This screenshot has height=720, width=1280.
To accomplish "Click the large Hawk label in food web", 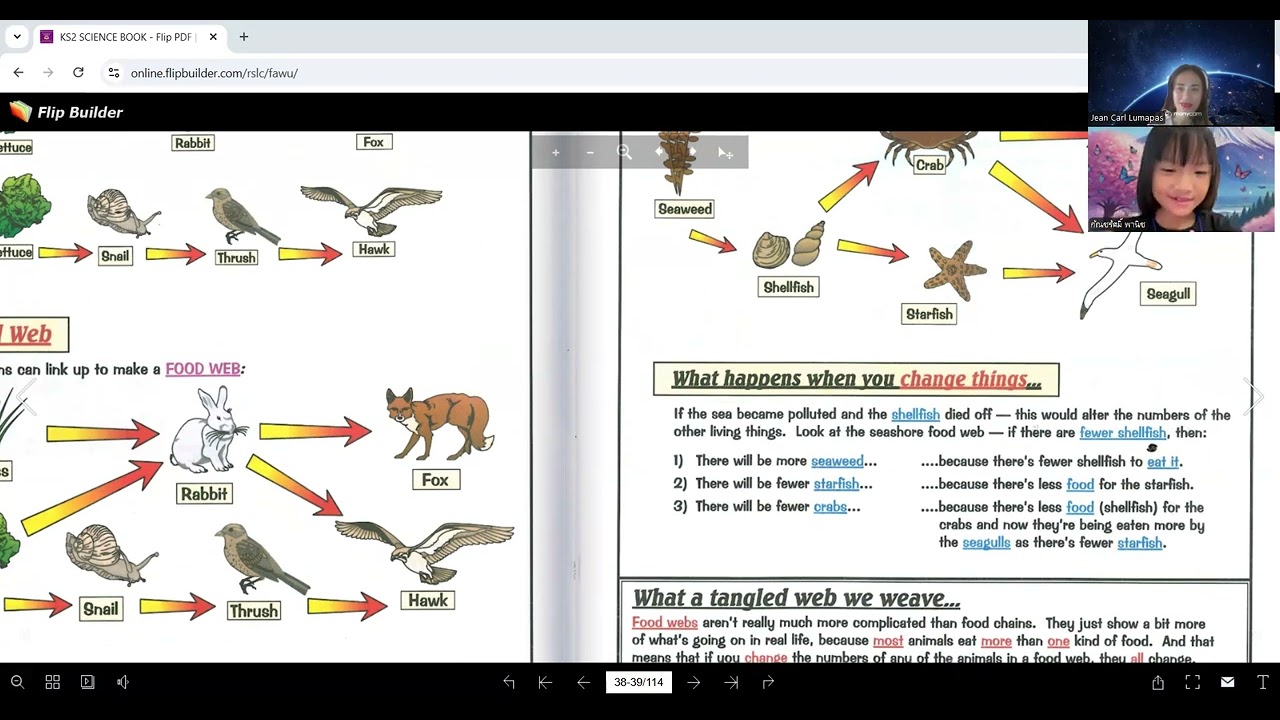I will (x=428, y=601).
